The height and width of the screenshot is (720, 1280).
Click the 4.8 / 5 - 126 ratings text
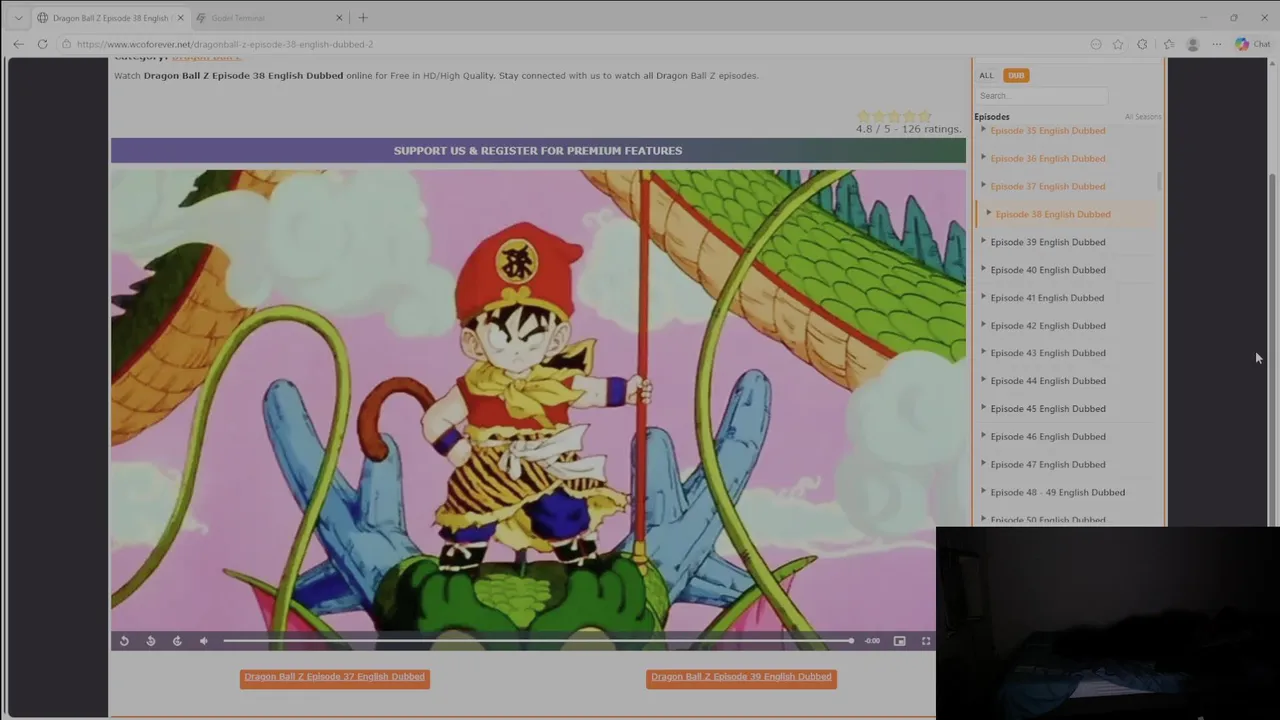click(x=908, y=129)
